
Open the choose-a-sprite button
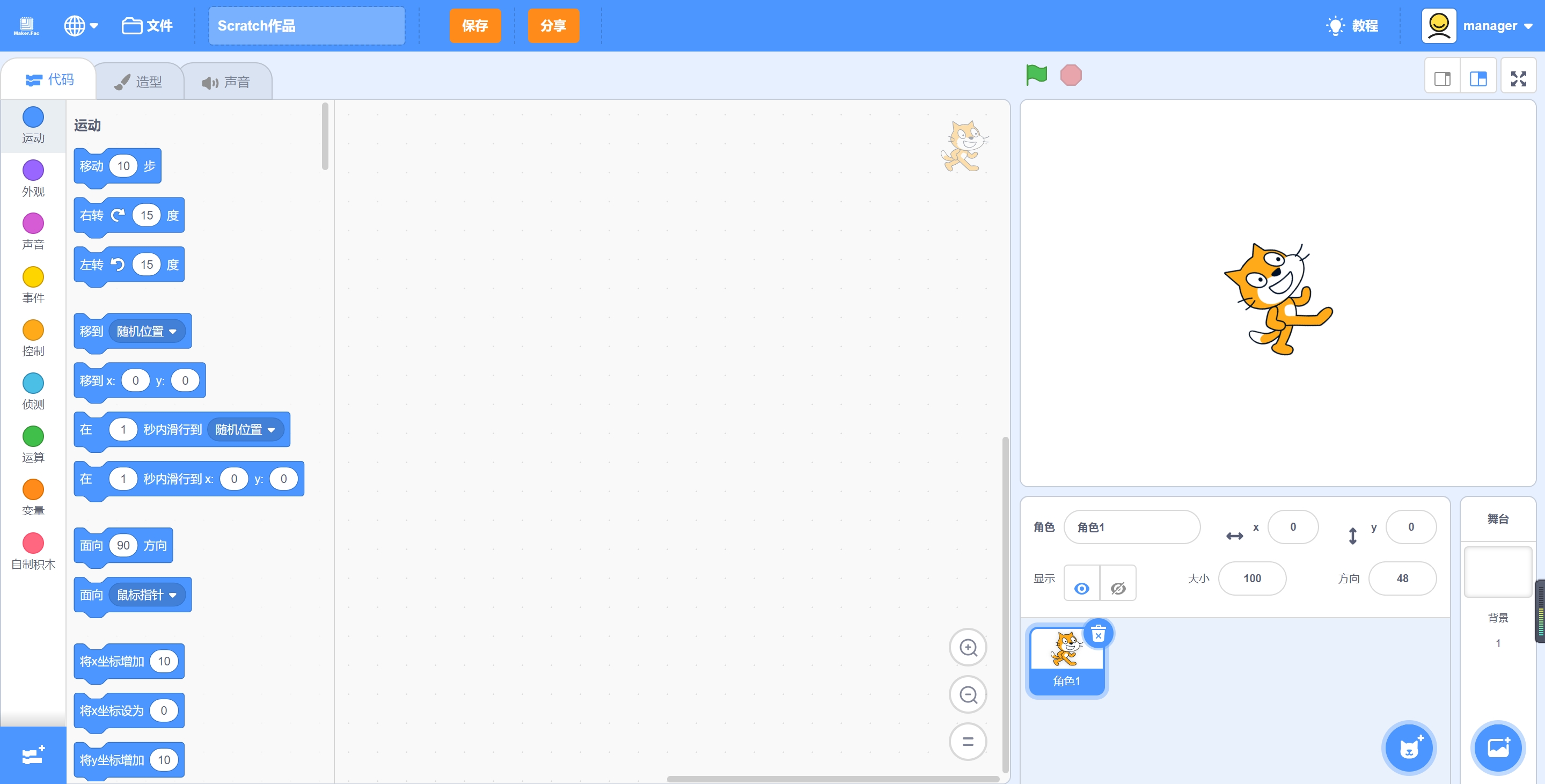click(x=1409, y=748)
